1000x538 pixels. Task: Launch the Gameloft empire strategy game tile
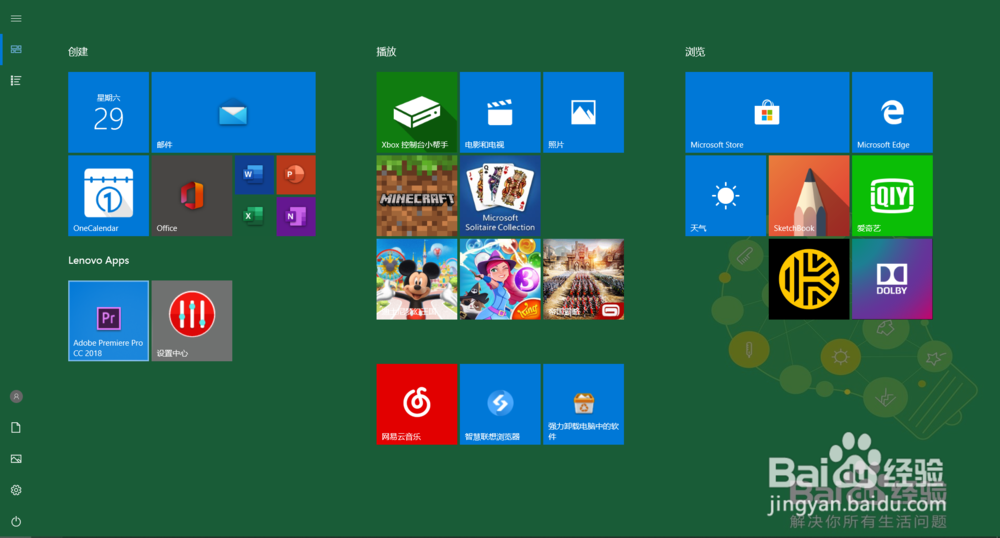(x=584, y=279)
